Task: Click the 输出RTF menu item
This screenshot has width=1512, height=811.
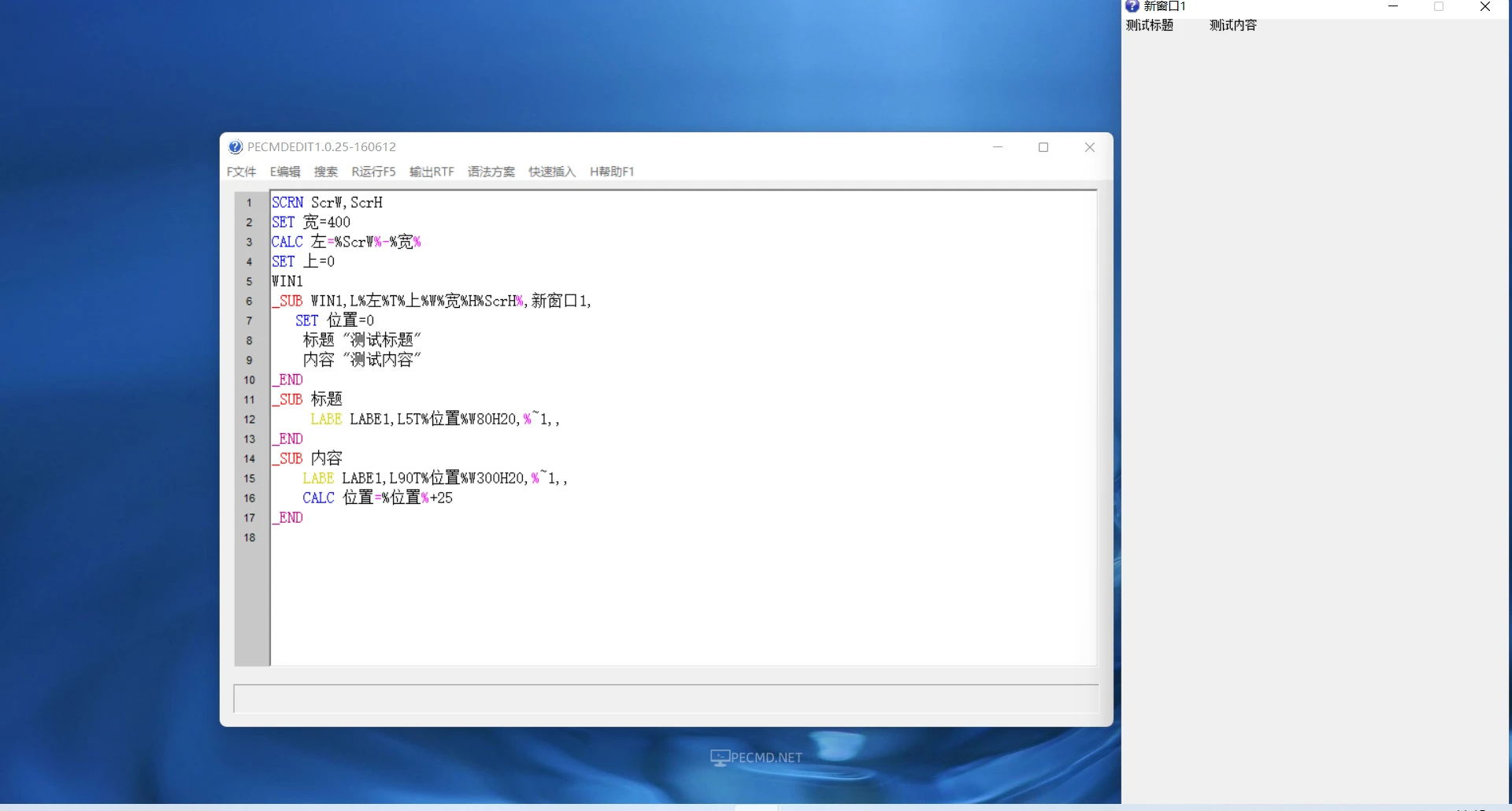Action: click(432, 172)
